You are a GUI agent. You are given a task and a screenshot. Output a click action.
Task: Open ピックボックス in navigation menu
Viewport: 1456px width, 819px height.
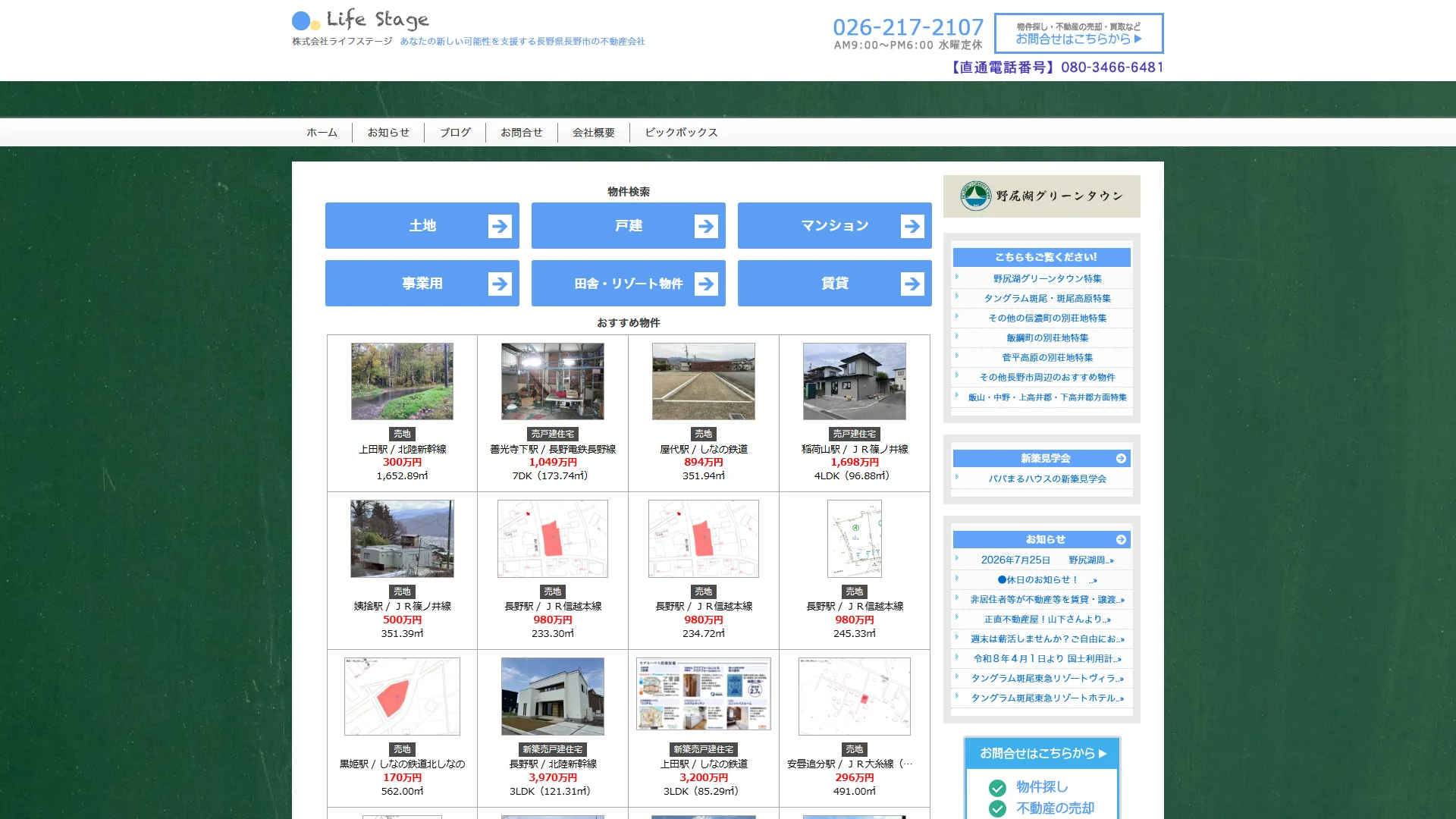681,133
